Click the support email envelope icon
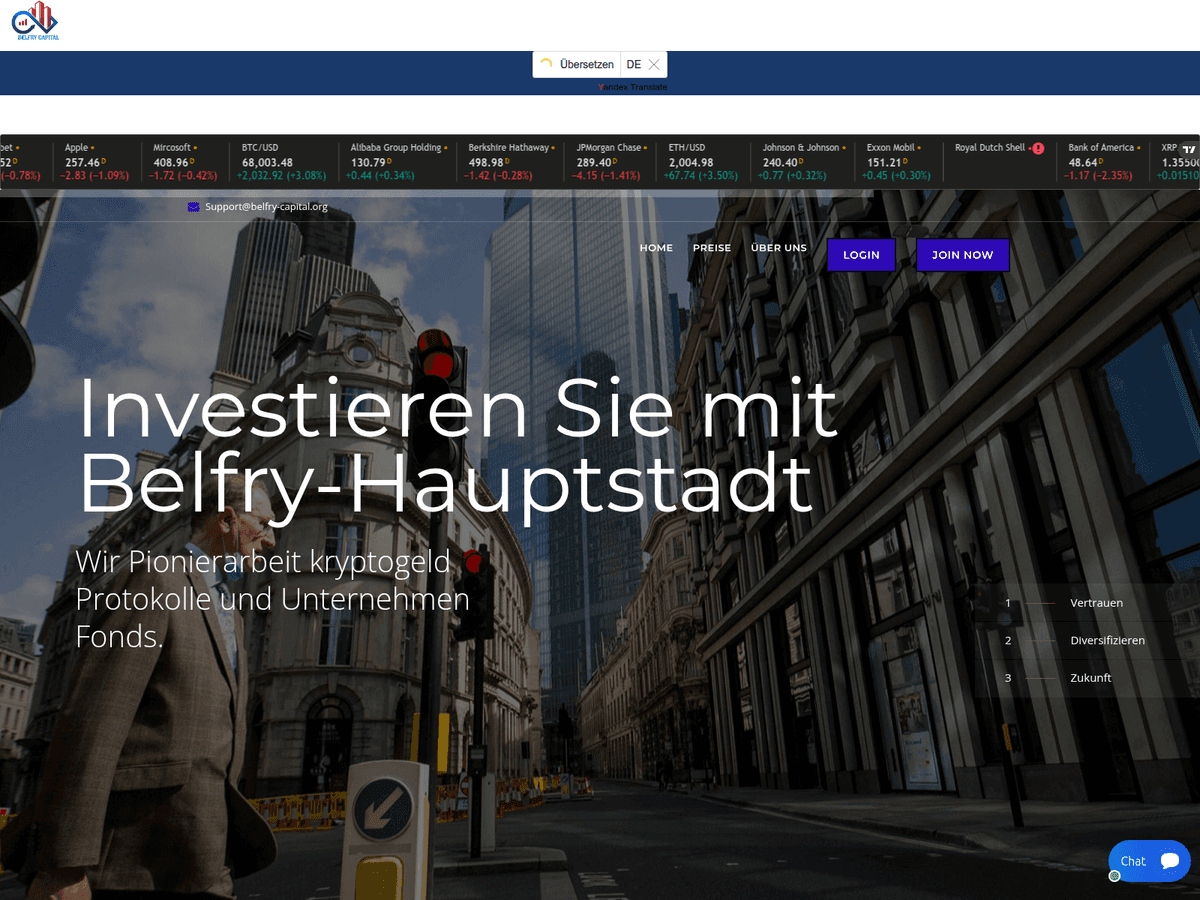The width and height of the screenshot is (1200, 900). (193, 207)
